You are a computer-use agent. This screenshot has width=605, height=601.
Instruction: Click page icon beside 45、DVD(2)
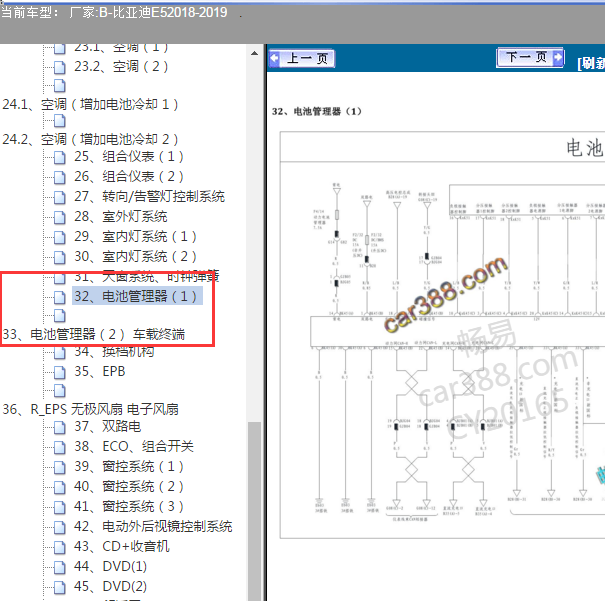coord(59,587)
